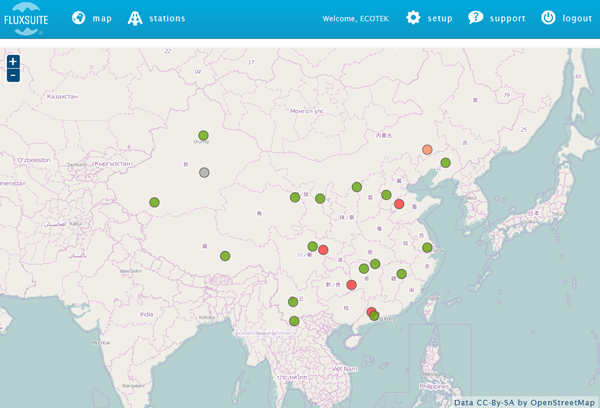Open setup via the gear icon
This screenshot has width=600, height=408.
click(413, 18)
